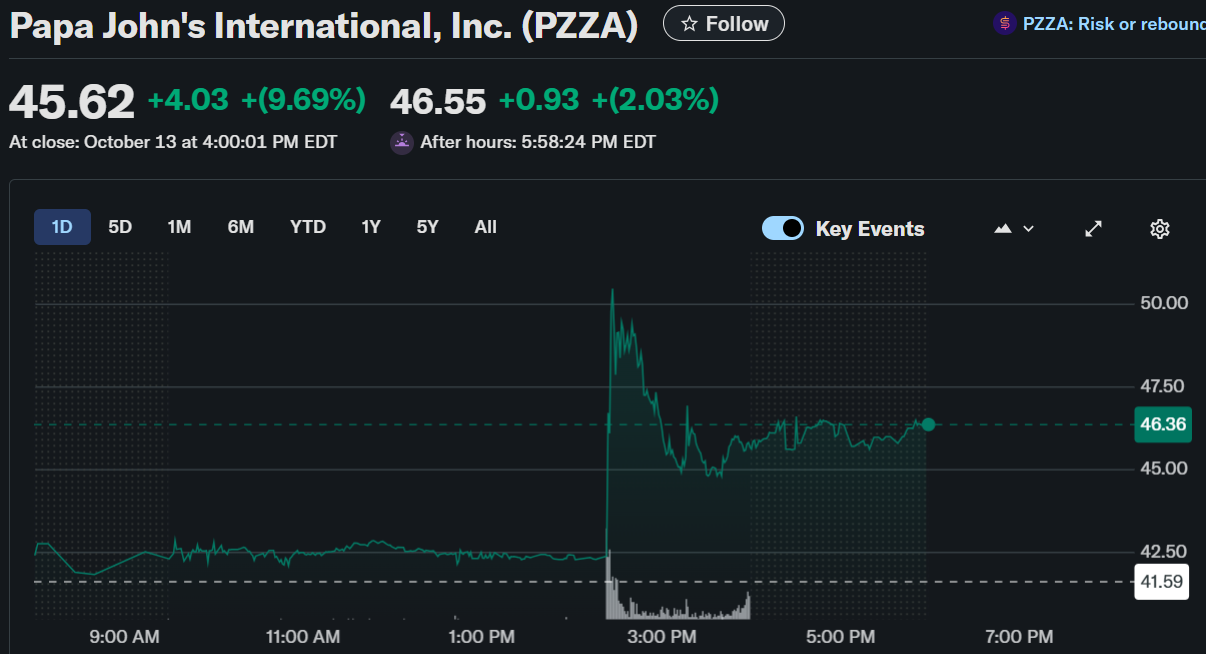This screenshot has width=1206, height=654.
Task: Click the star icon in Follow button
Action: (x=689, y=24)
